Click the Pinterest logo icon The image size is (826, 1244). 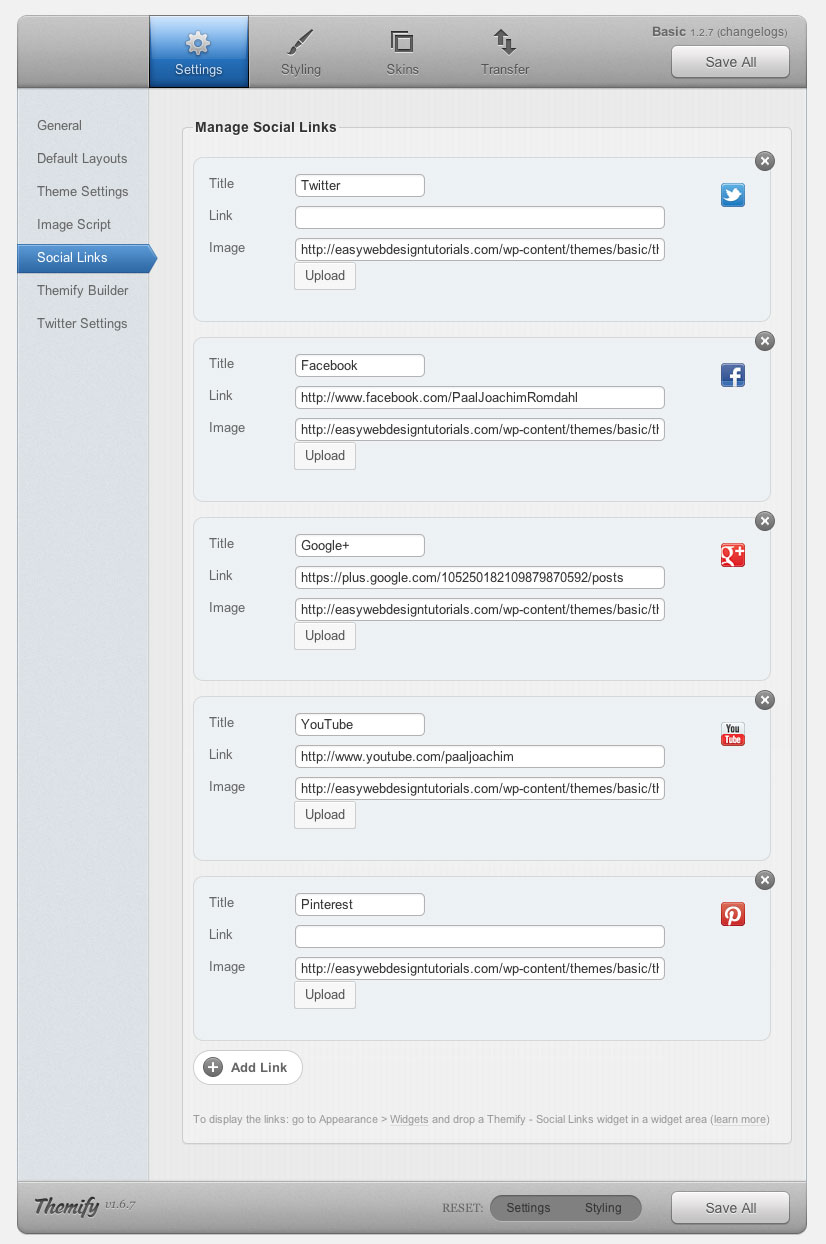coord(733,914)
